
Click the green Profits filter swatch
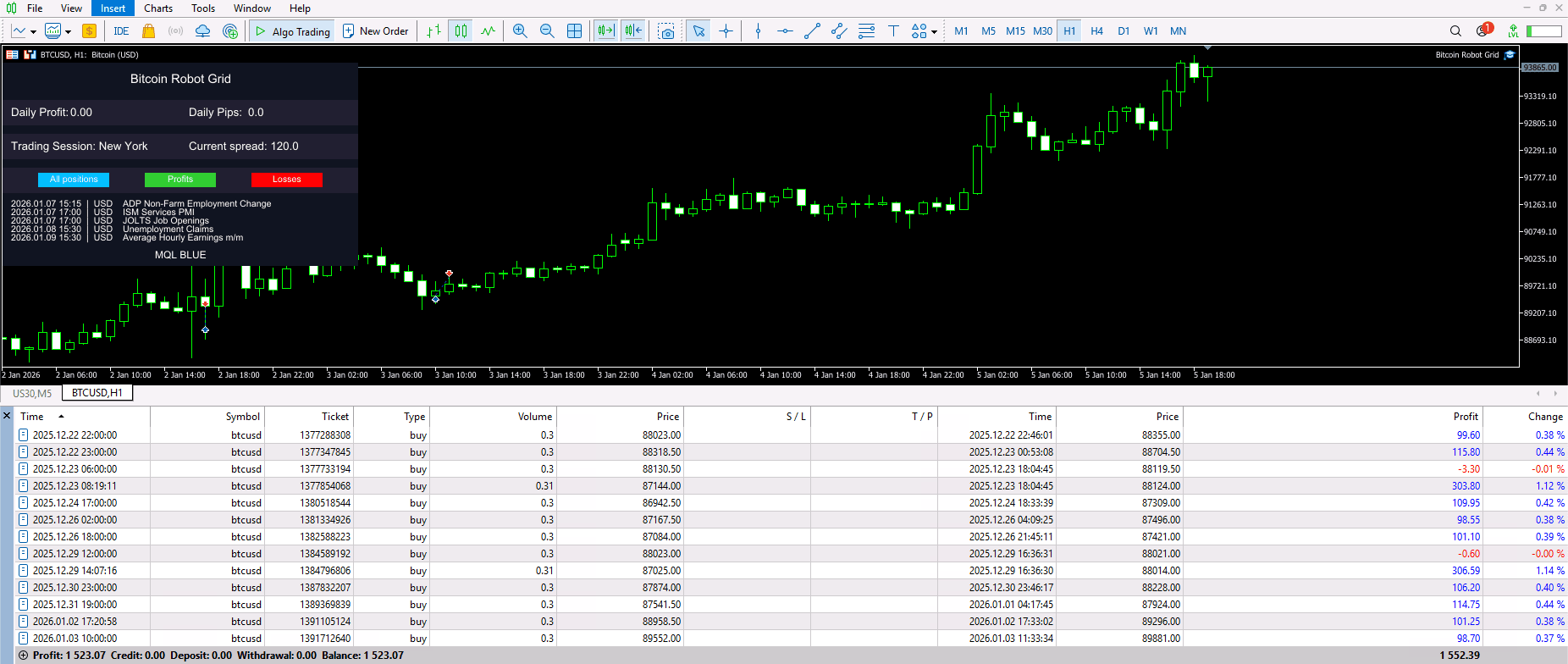[x=180, y=180]
